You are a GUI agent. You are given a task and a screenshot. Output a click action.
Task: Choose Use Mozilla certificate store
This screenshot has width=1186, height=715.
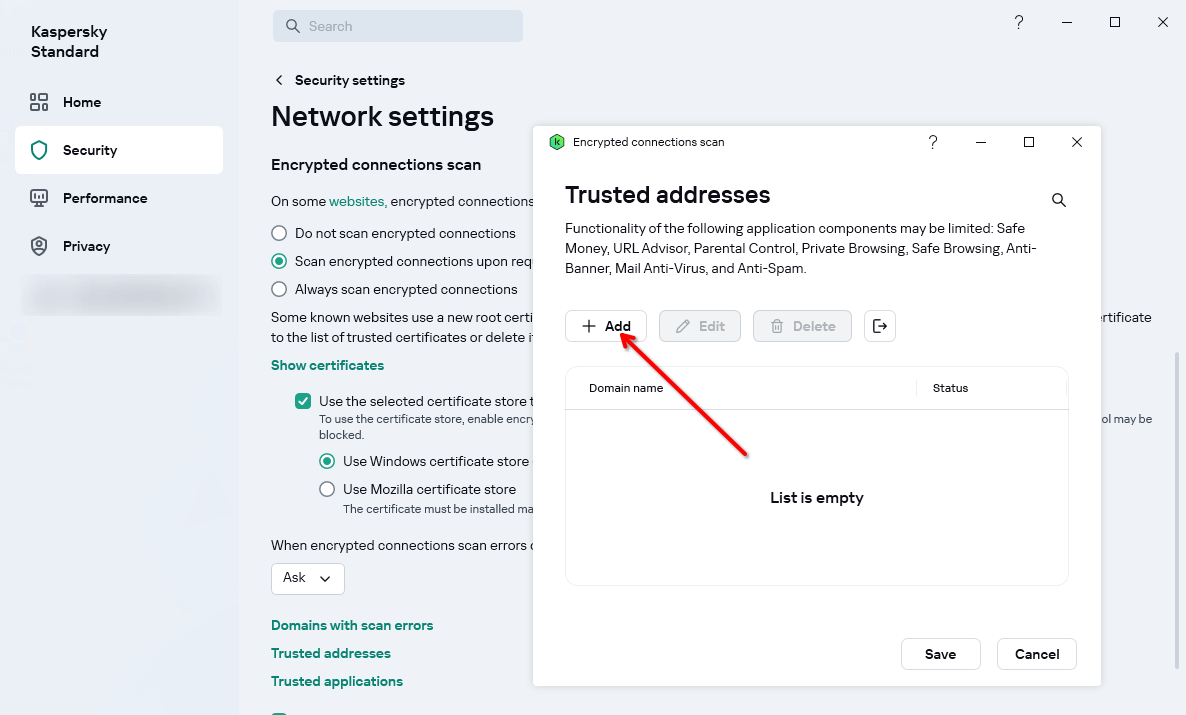point(327,489)
